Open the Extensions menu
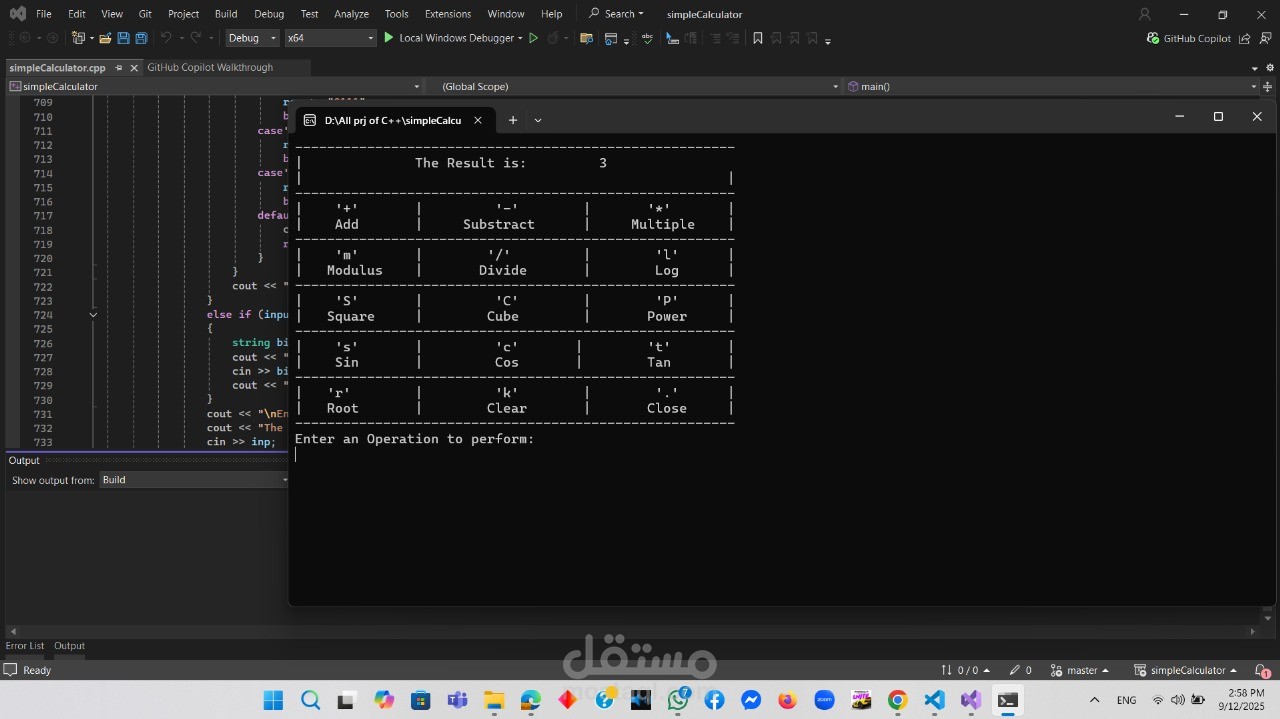Viewport: 1280px width, 719px height. (448, 14)
